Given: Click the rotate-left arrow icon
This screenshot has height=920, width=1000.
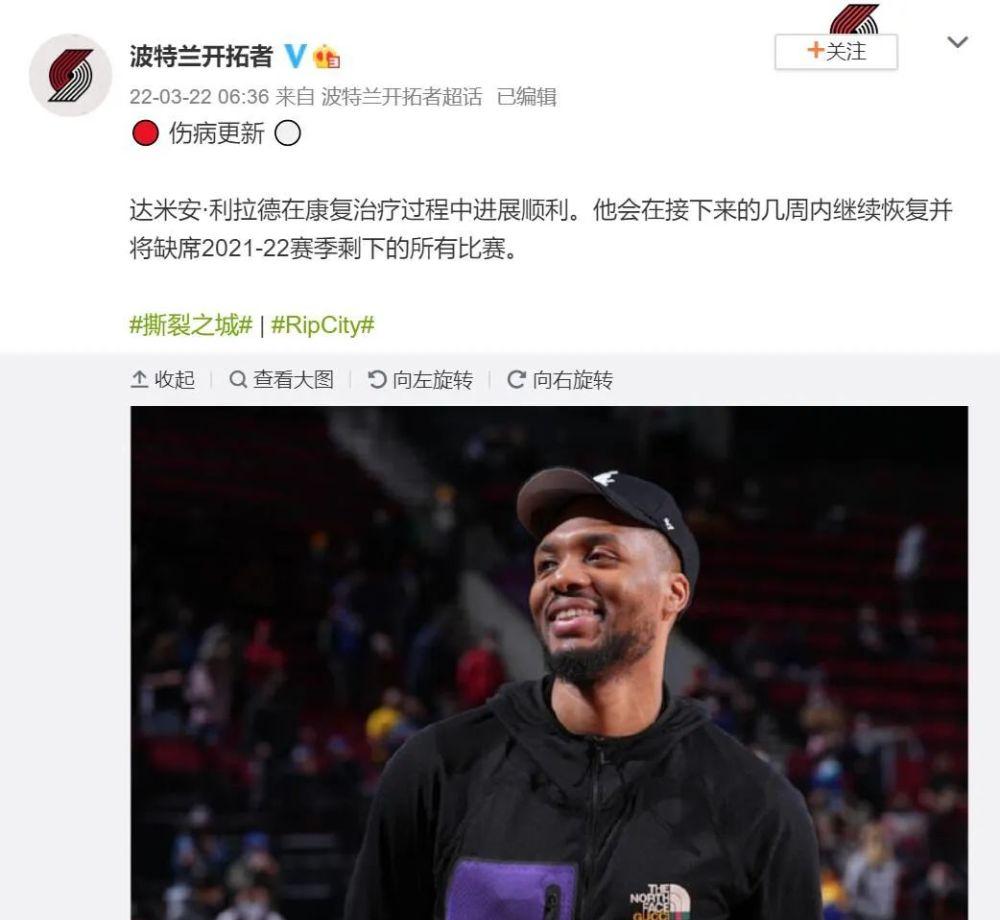Looking at the screenshot, I should click(377, 379).
